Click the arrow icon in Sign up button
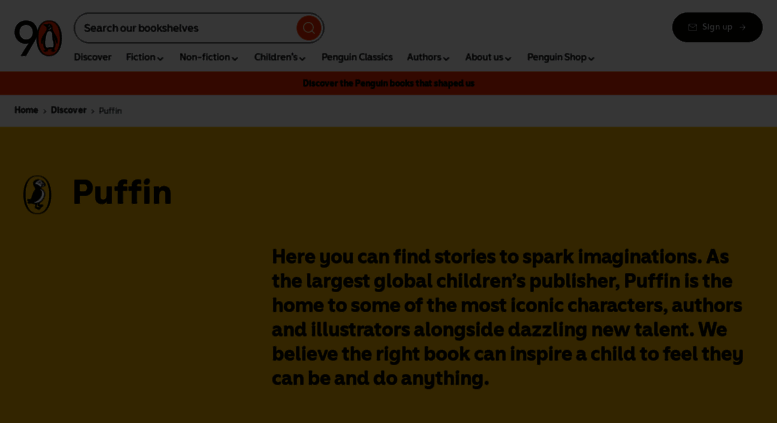This screenshot has height=423, width=777. tap(742, 27)
